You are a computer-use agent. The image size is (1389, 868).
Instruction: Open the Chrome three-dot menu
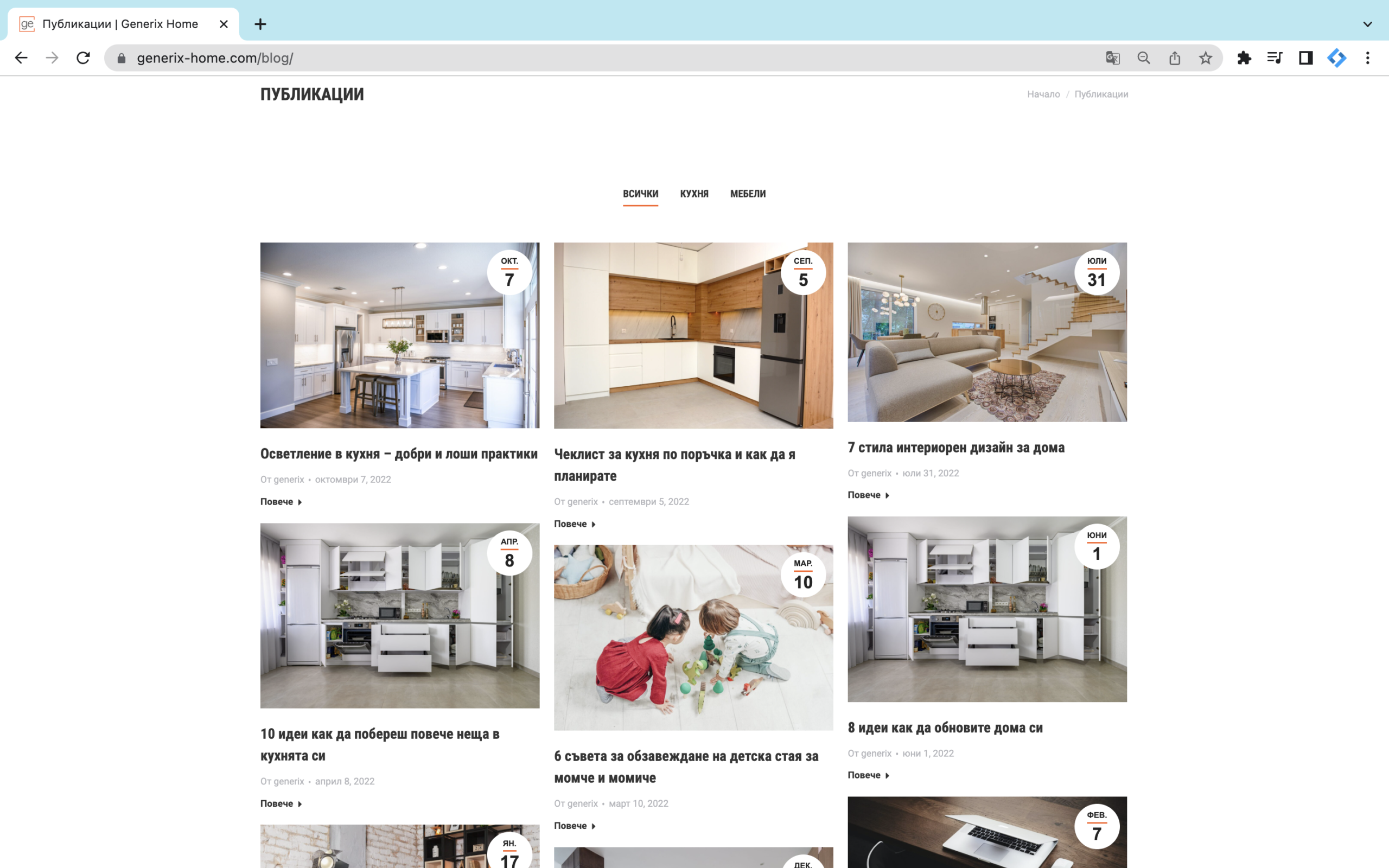[1368, 58]
